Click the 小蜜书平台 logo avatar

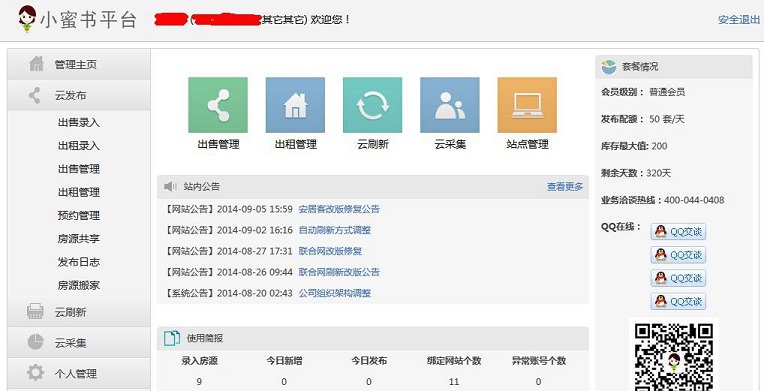pos(27,19)
